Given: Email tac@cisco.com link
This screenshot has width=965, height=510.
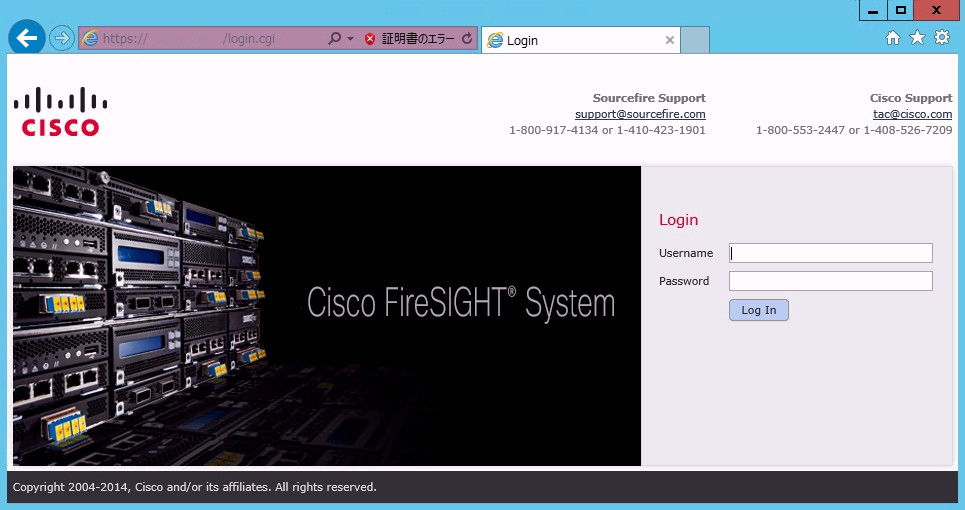Looking at the screenshot, I should pos(913,114).
